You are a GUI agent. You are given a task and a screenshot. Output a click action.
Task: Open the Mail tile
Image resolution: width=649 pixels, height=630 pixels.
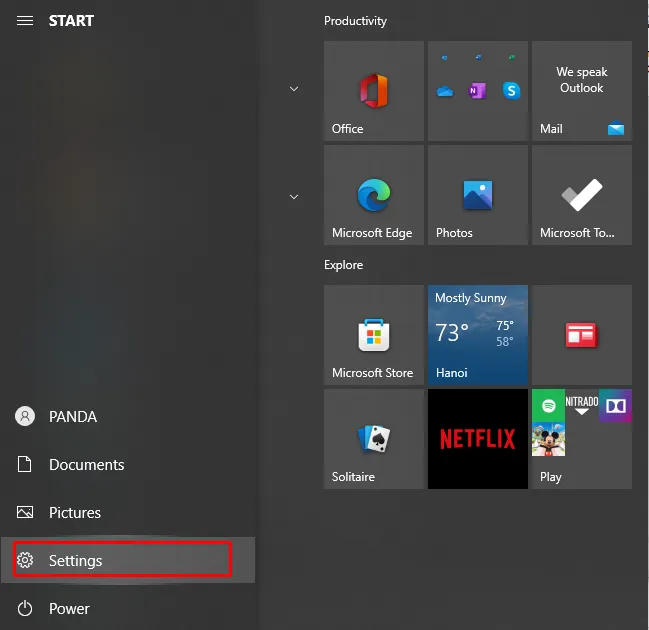point(582,91)
